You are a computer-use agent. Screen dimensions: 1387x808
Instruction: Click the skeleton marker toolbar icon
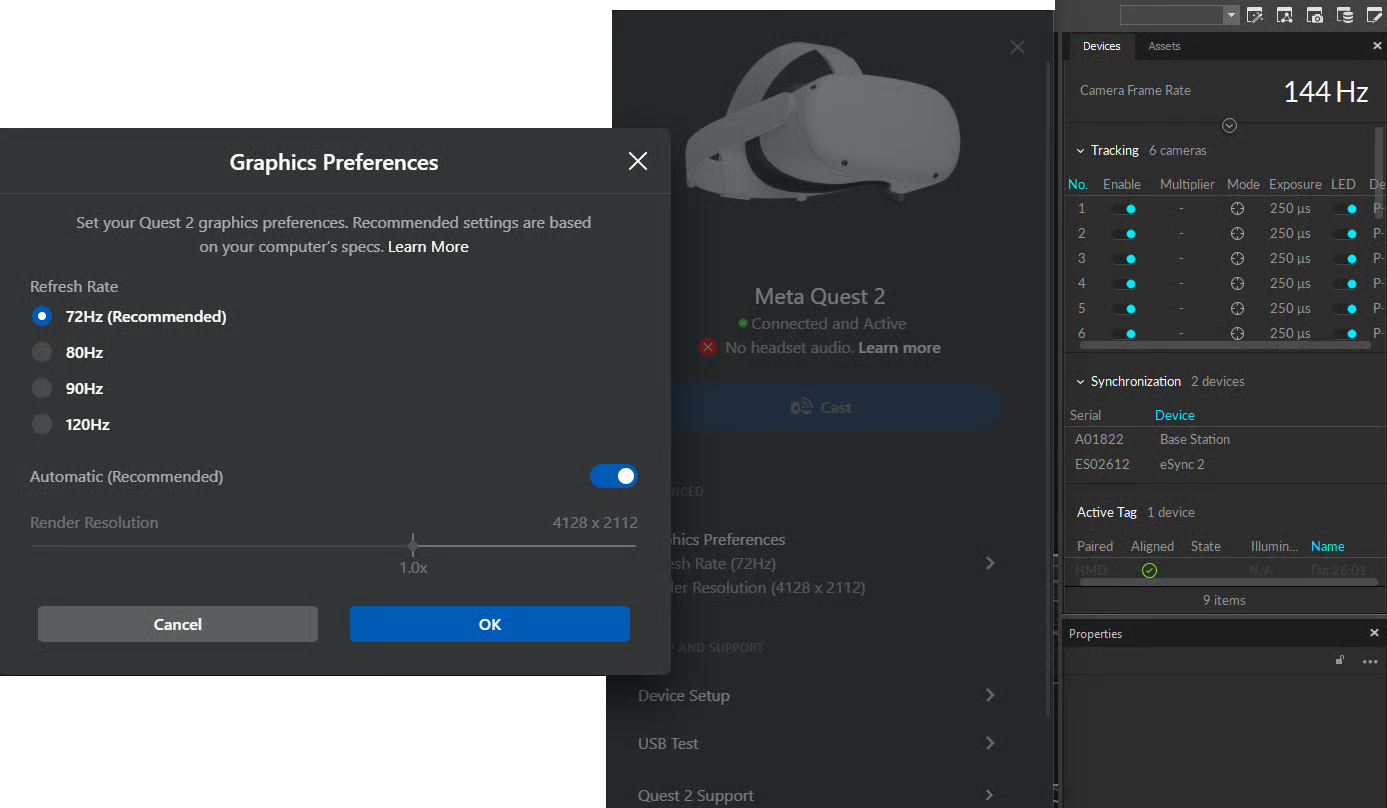(1285, 15)
